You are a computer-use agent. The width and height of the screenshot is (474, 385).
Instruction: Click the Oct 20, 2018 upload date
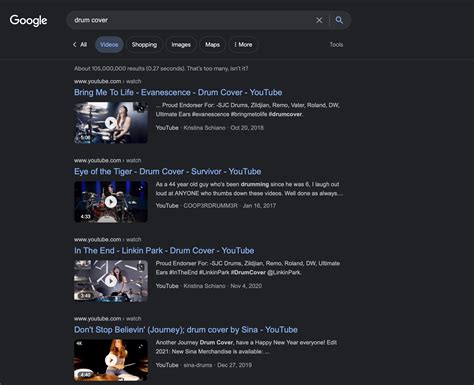[x=247, y=128]
